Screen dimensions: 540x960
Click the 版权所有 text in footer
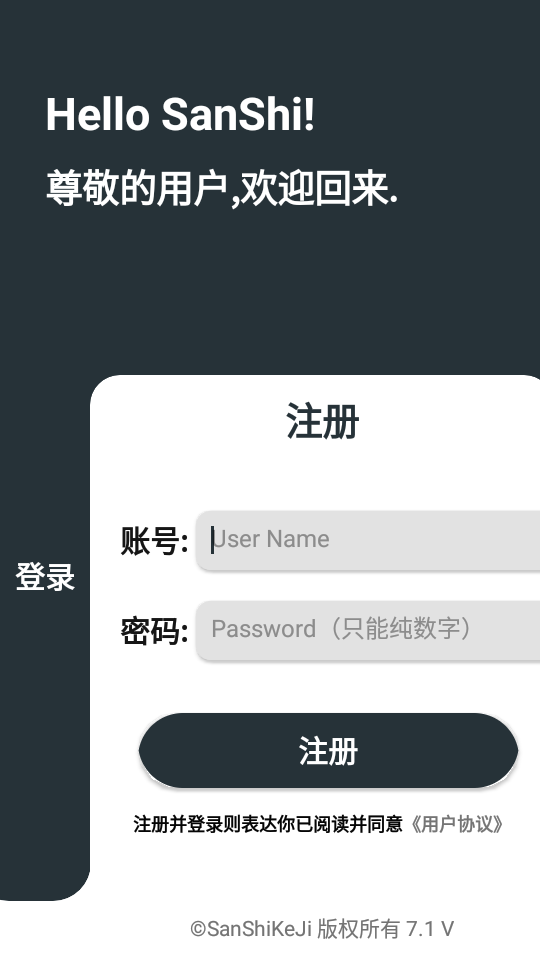click(x=358, y=929)
